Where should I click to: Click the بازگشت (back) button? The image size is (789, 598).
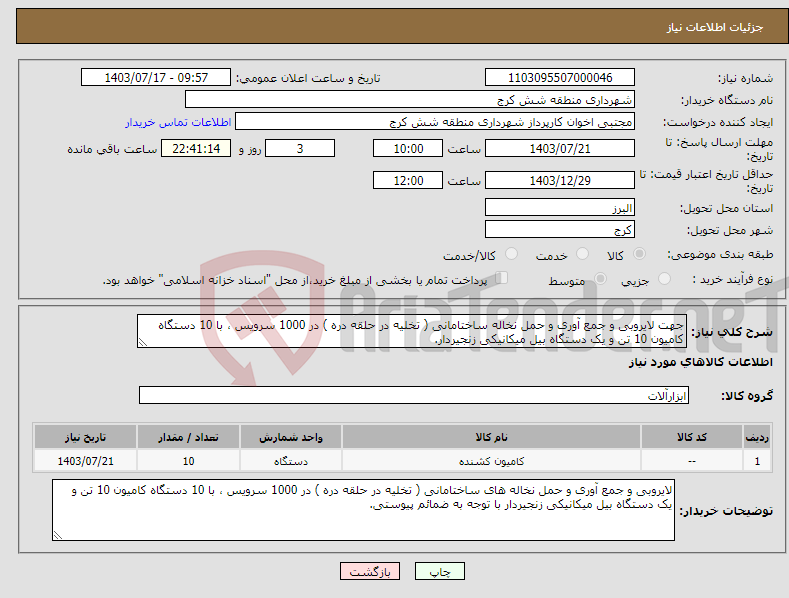point(370,571)
